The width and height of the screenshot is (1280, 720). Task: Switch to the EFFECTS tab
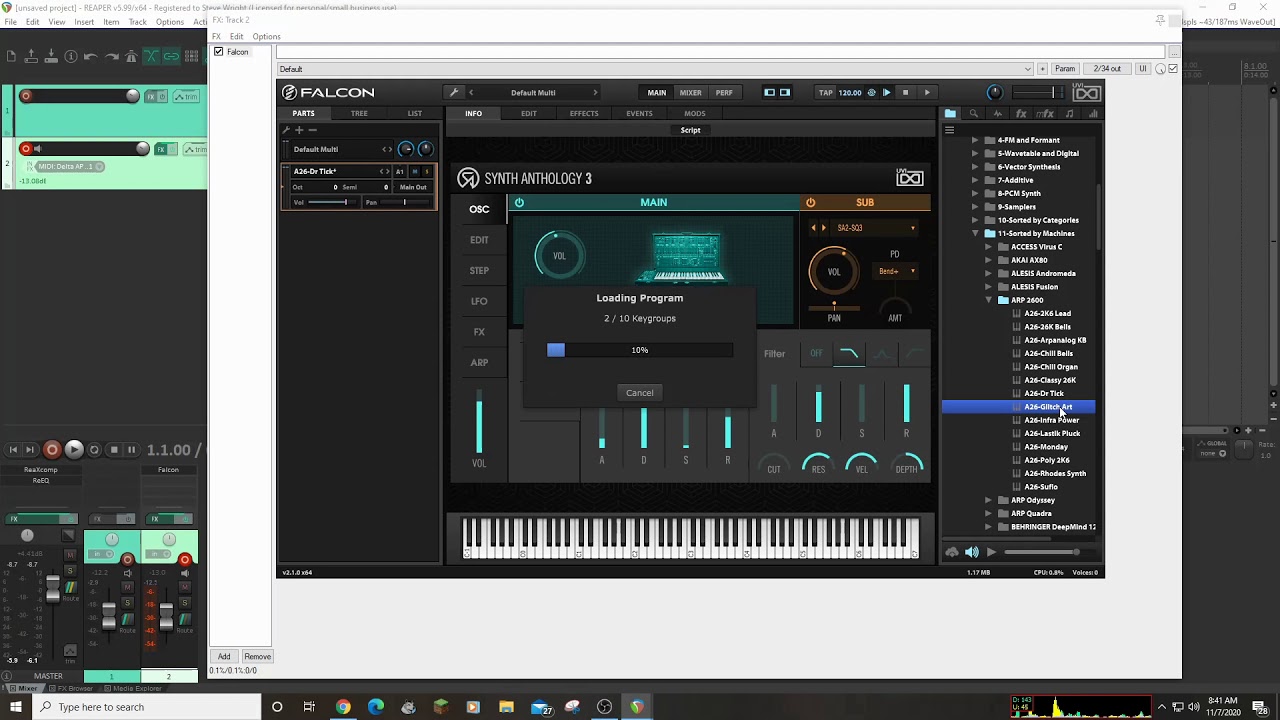tap(584, 113)
